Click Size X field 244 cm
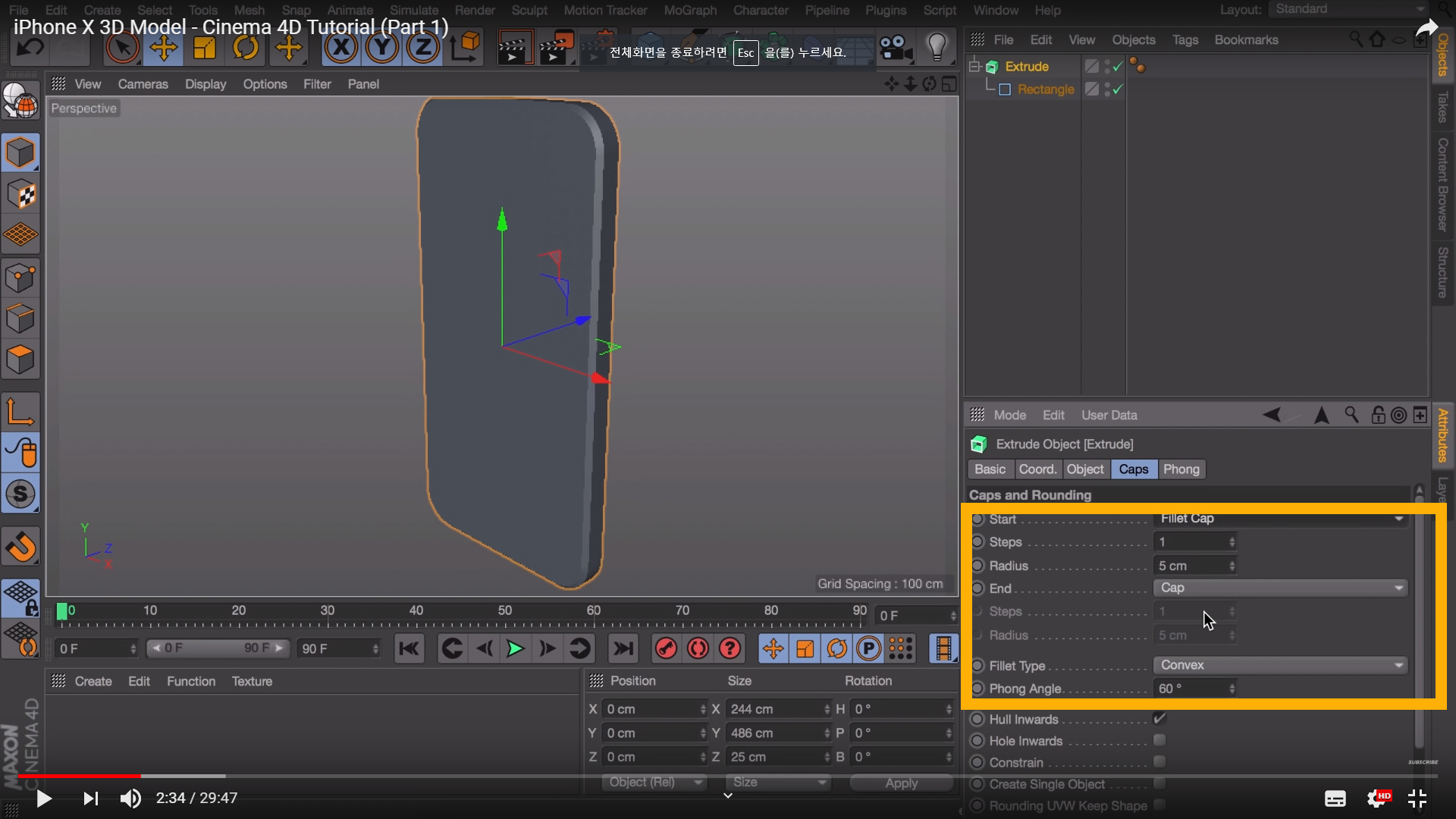Viewport: 1456px width, 819px height. pos(778,709)
